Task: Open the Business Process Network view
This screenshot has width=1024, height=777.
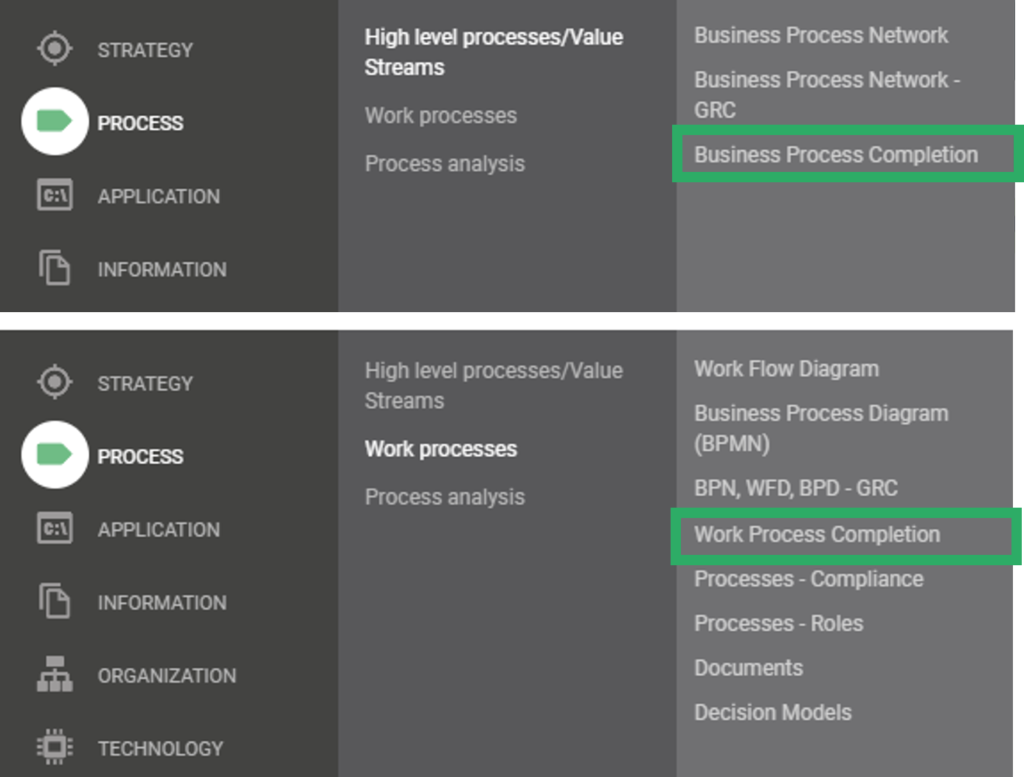Action: pyautogui.click(x=820, y=35)
